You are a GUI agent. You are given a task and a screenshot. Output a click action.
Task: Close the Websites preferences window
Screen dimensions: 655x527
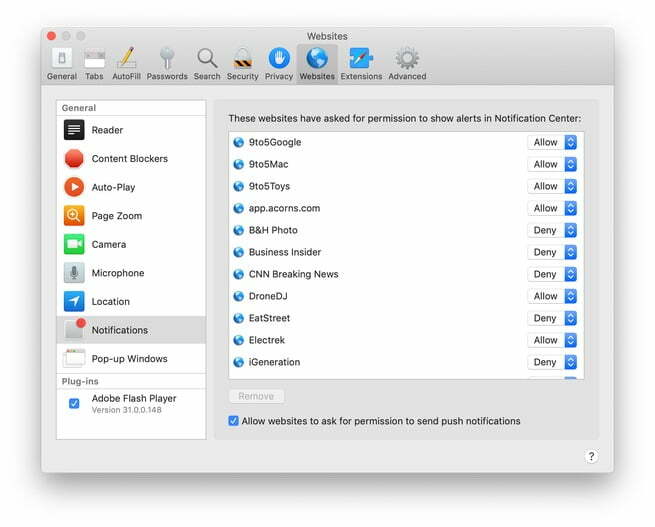[x=51, y=36]
